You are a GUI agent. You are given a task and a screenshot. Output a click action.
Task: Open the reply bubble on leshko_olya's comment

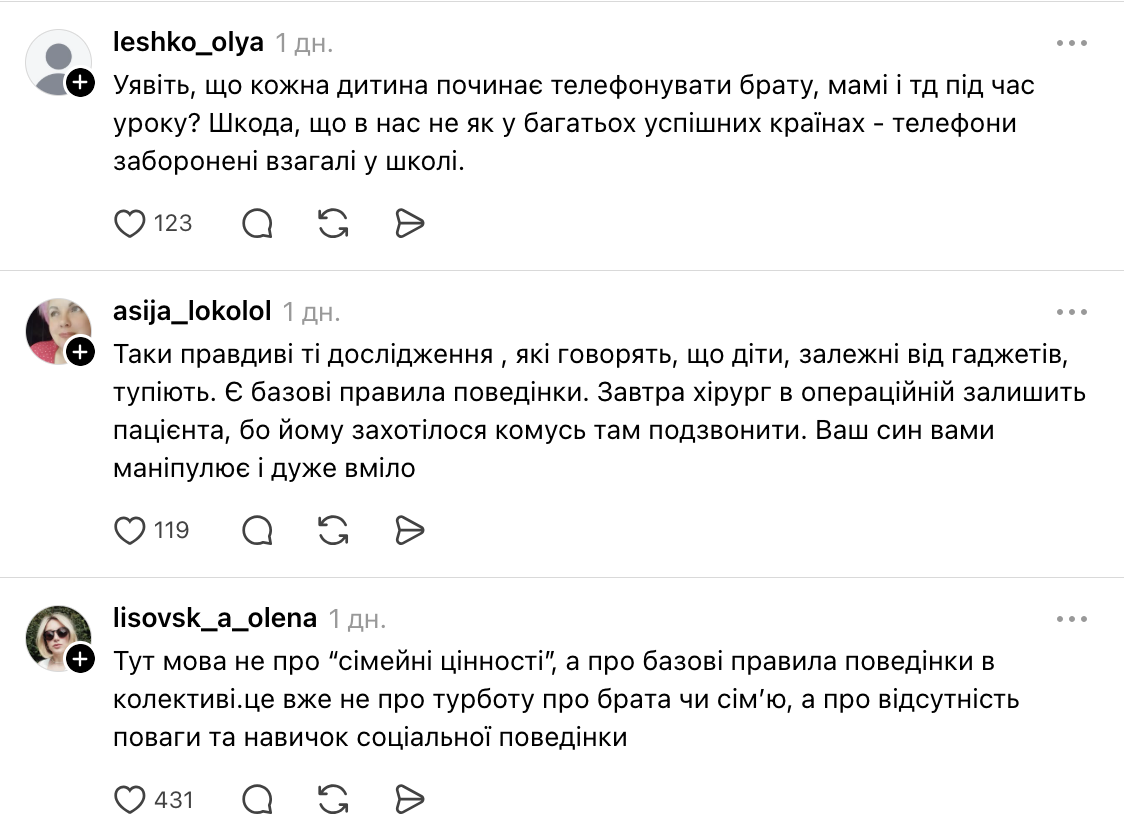pos(257,223)
